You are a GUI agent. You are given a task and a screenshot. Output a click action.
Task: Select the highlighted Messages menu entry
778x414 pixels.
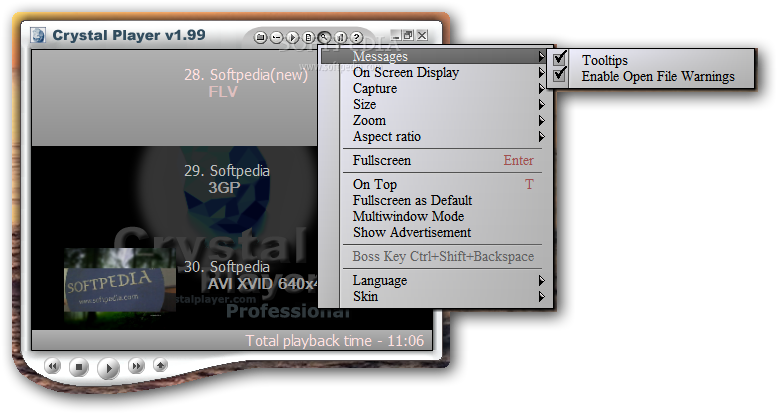click(433, 57)
